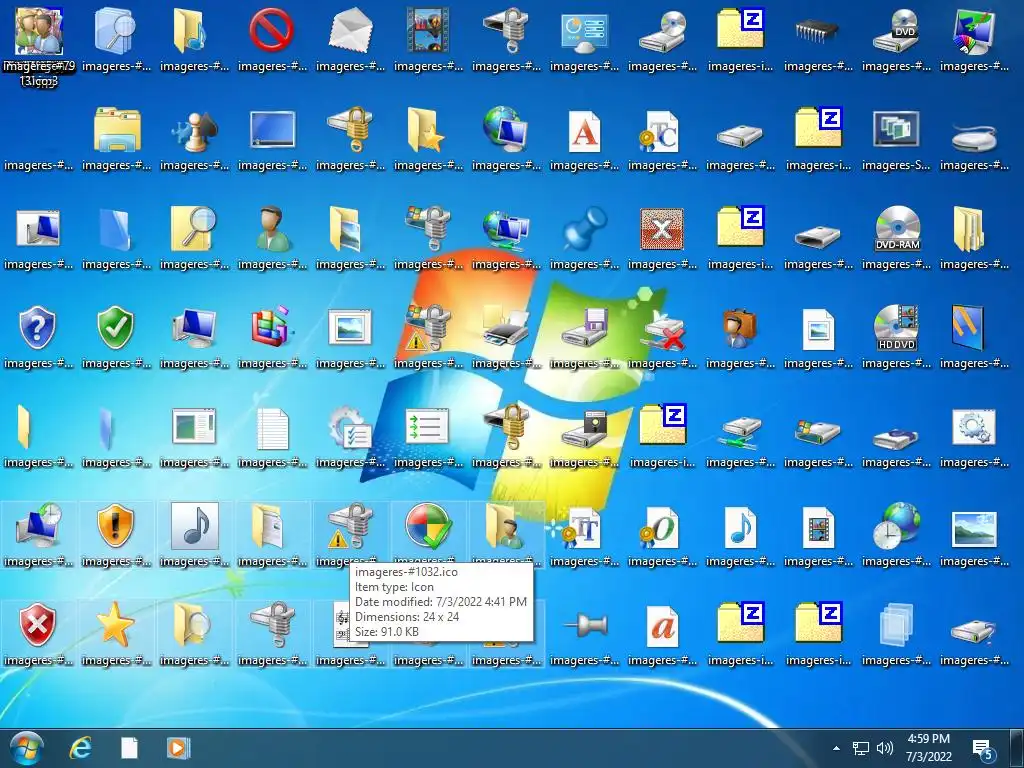Click the imageres-S... file label

(x=896, y=165)
